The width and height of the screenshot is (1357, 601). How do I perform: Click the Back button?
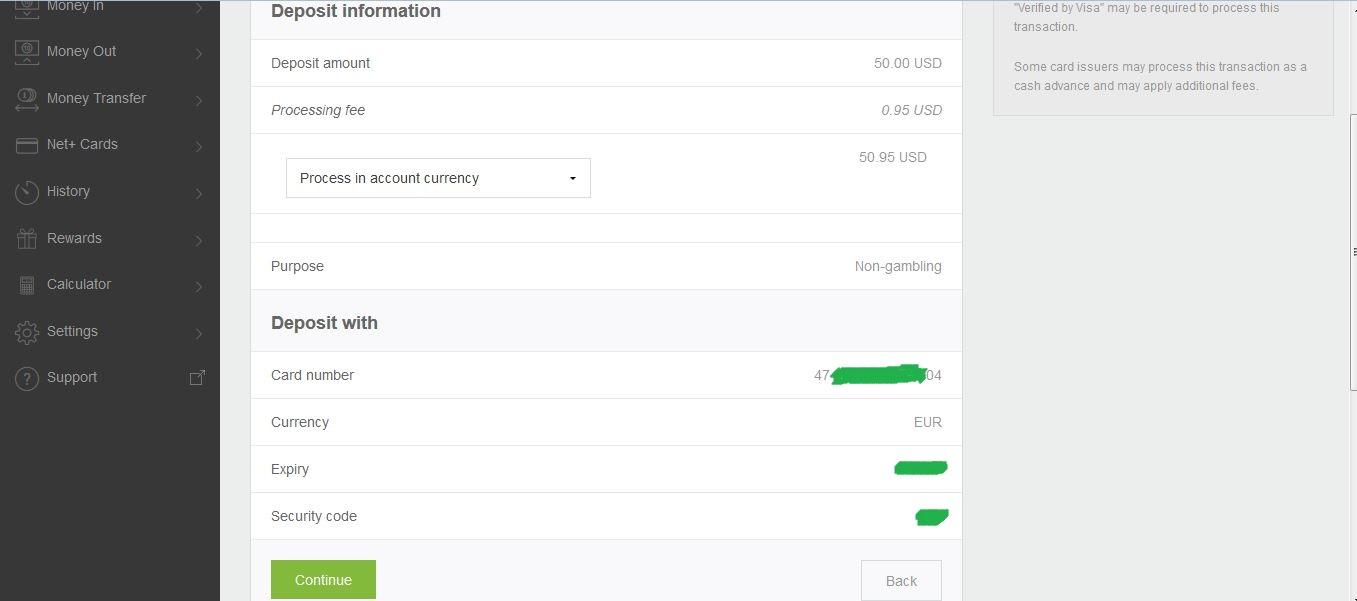point(901,581)
